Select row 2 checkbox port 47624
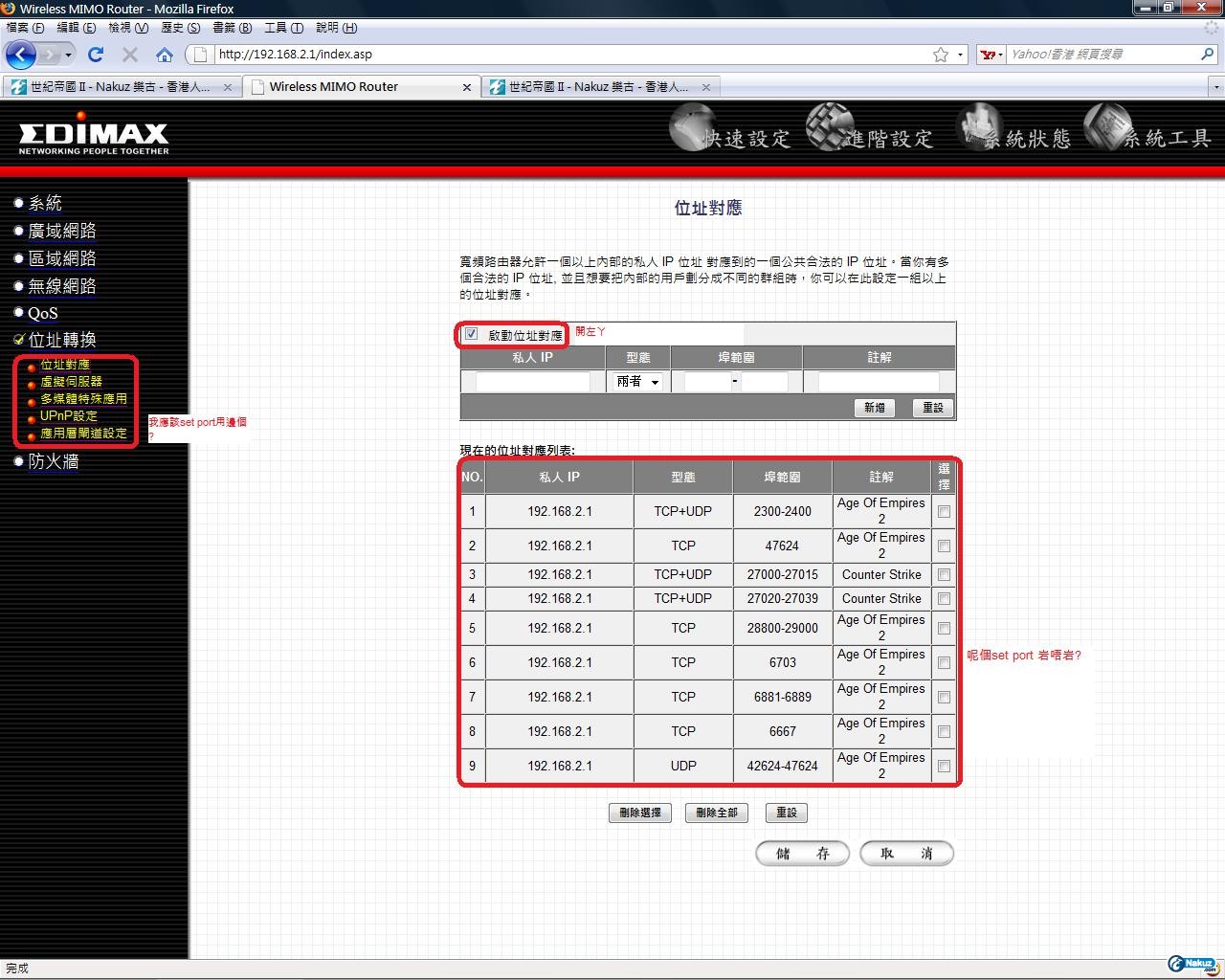The height and width of the screenshot is (980, 1225). (x=944, y=546)
